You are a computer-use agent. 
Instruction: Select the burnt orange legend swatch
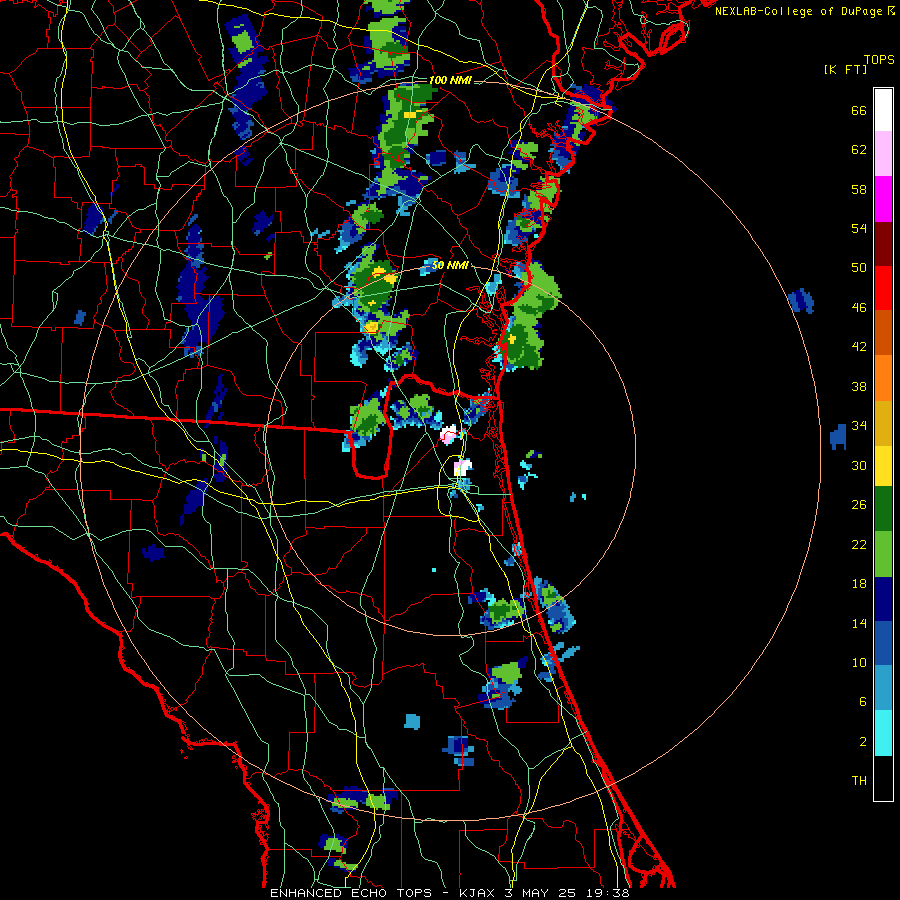pos(883,332)
